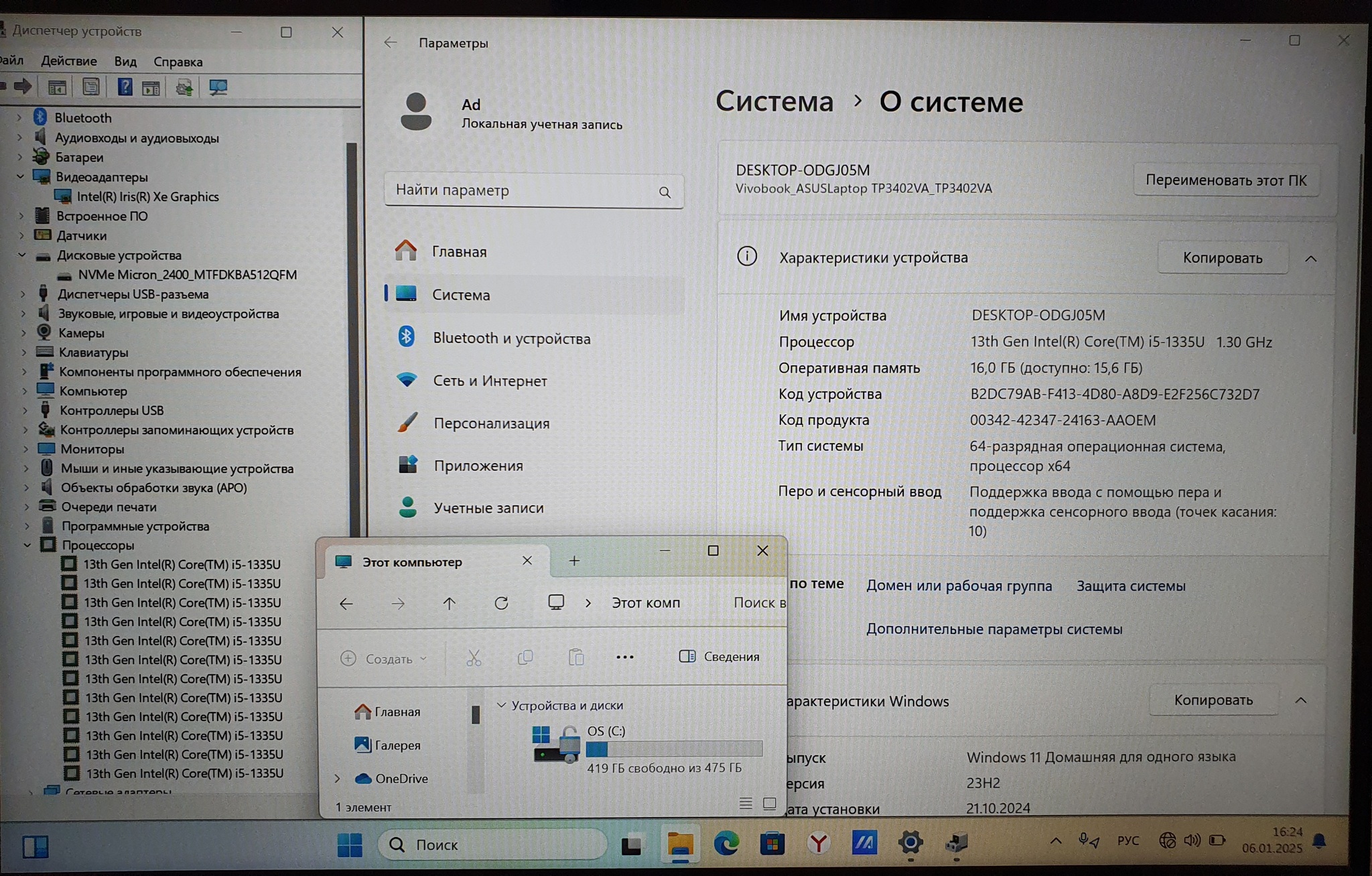Image resolution: width=1372 pixels, height=876 pixels.
Task: Open File Explorer's three-dots more options menu
Action: (x=624, y=658)
